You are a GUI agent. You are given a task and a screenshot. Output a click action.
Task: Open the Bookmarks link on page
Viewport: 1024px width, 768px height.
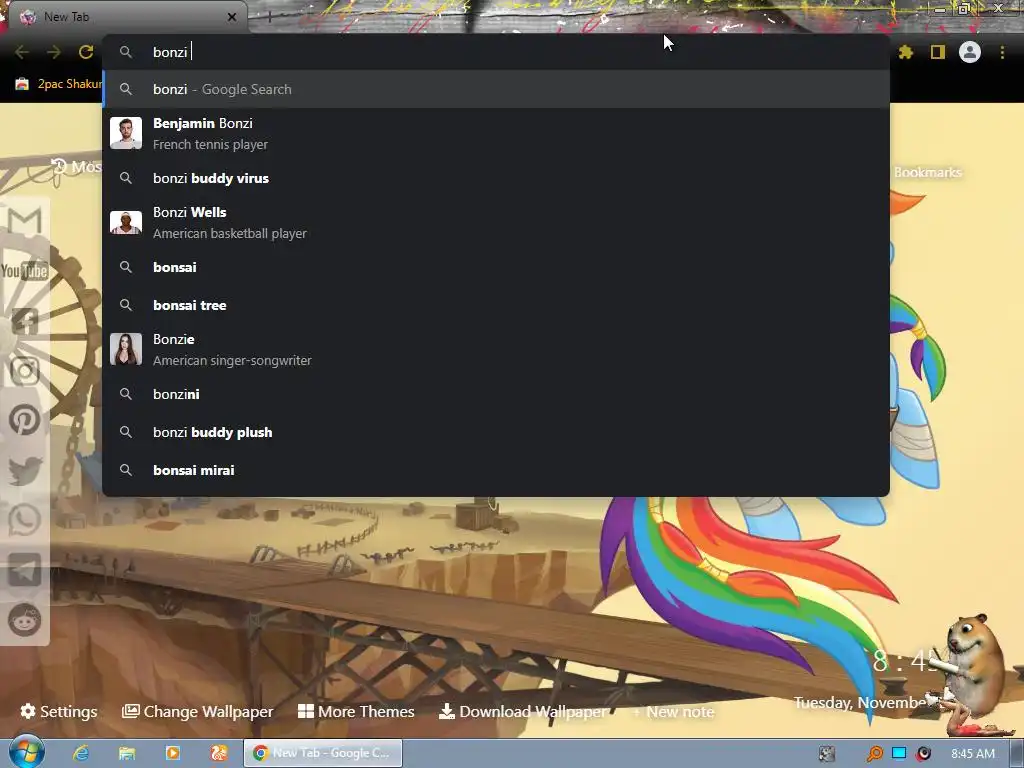coord(927,172)
